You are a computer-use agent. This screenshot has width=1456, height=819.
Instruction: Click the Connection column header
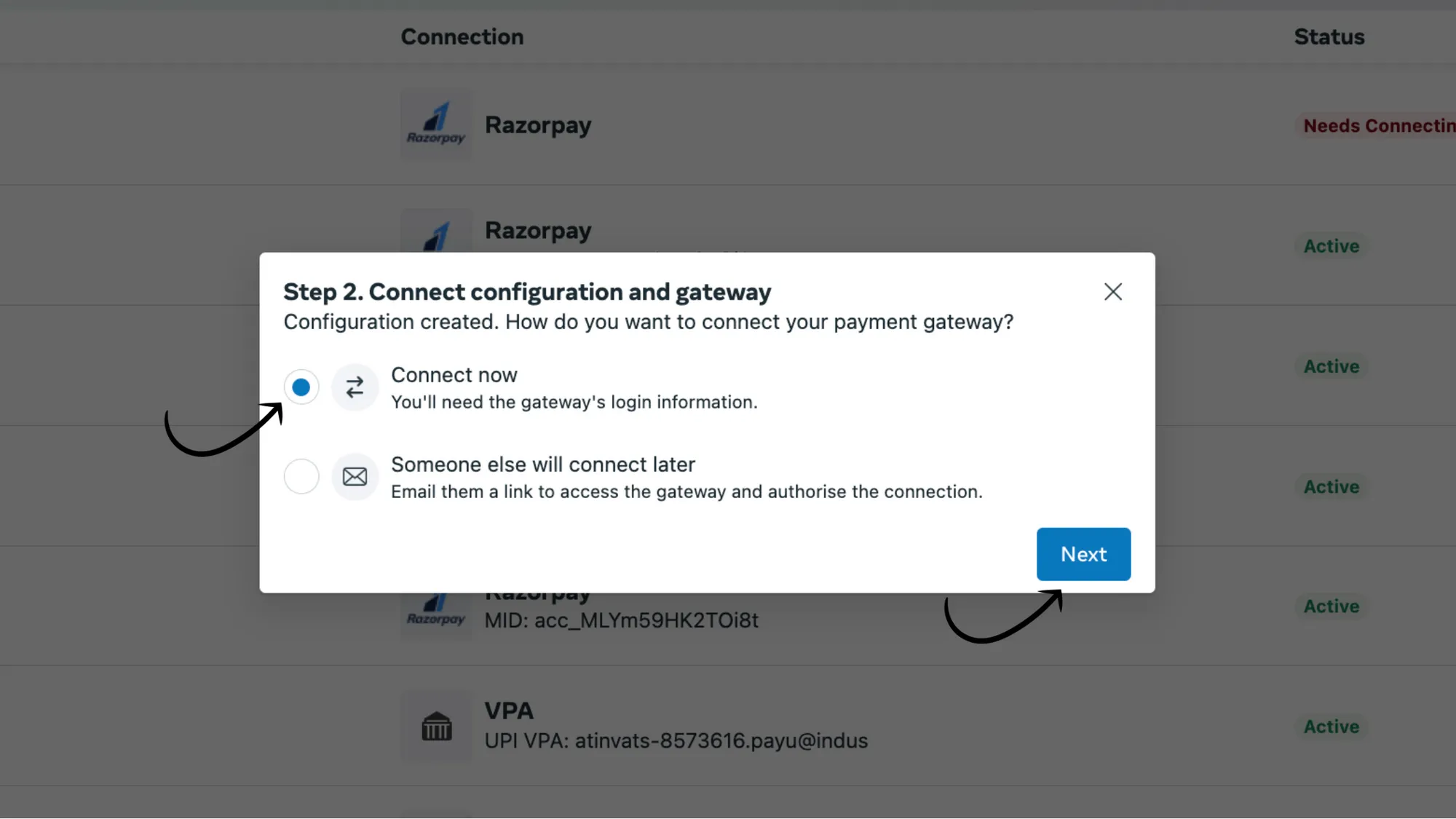coord(462,36)
